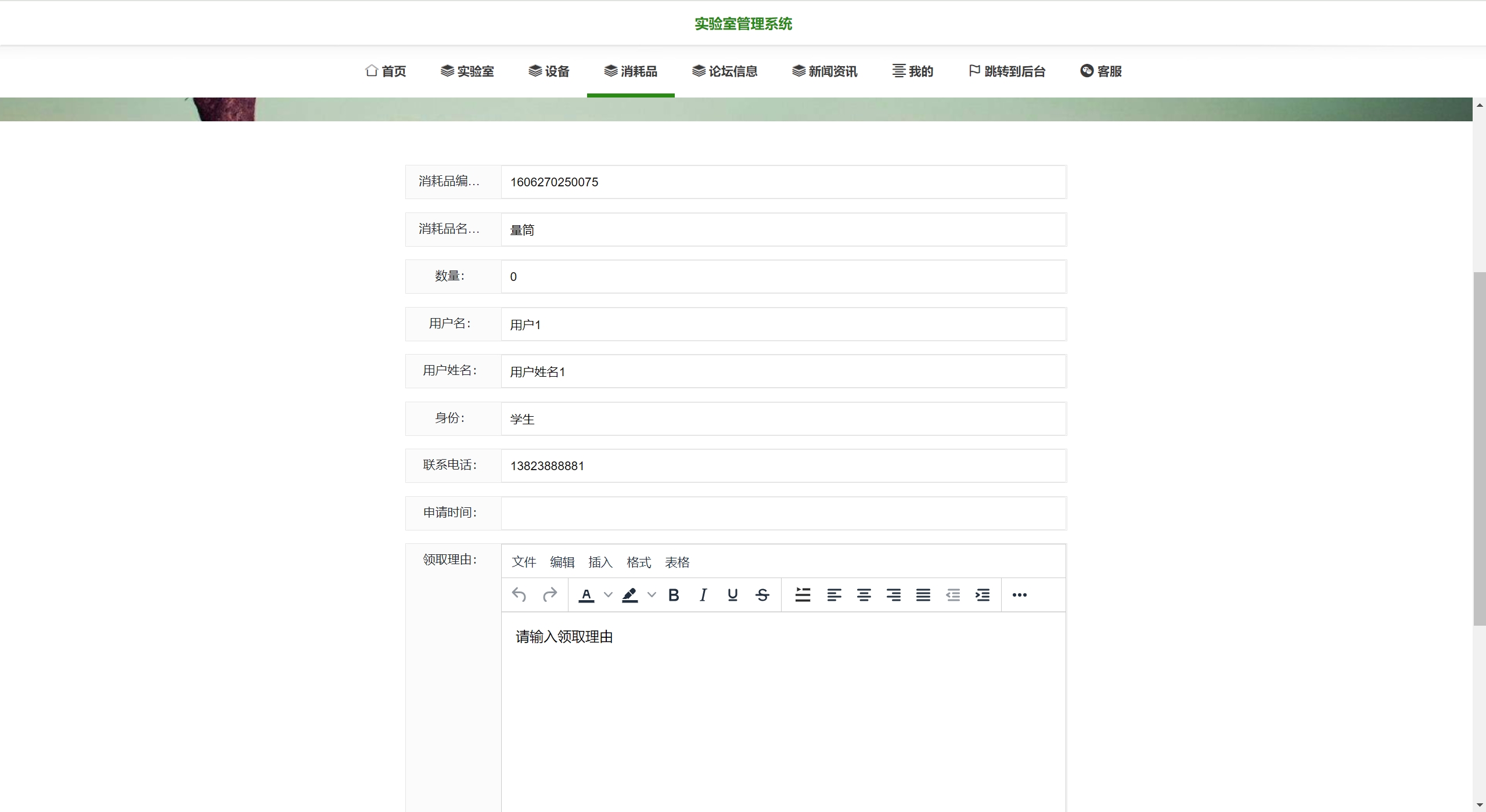Apply the text color swatch button

pos(587,595)
